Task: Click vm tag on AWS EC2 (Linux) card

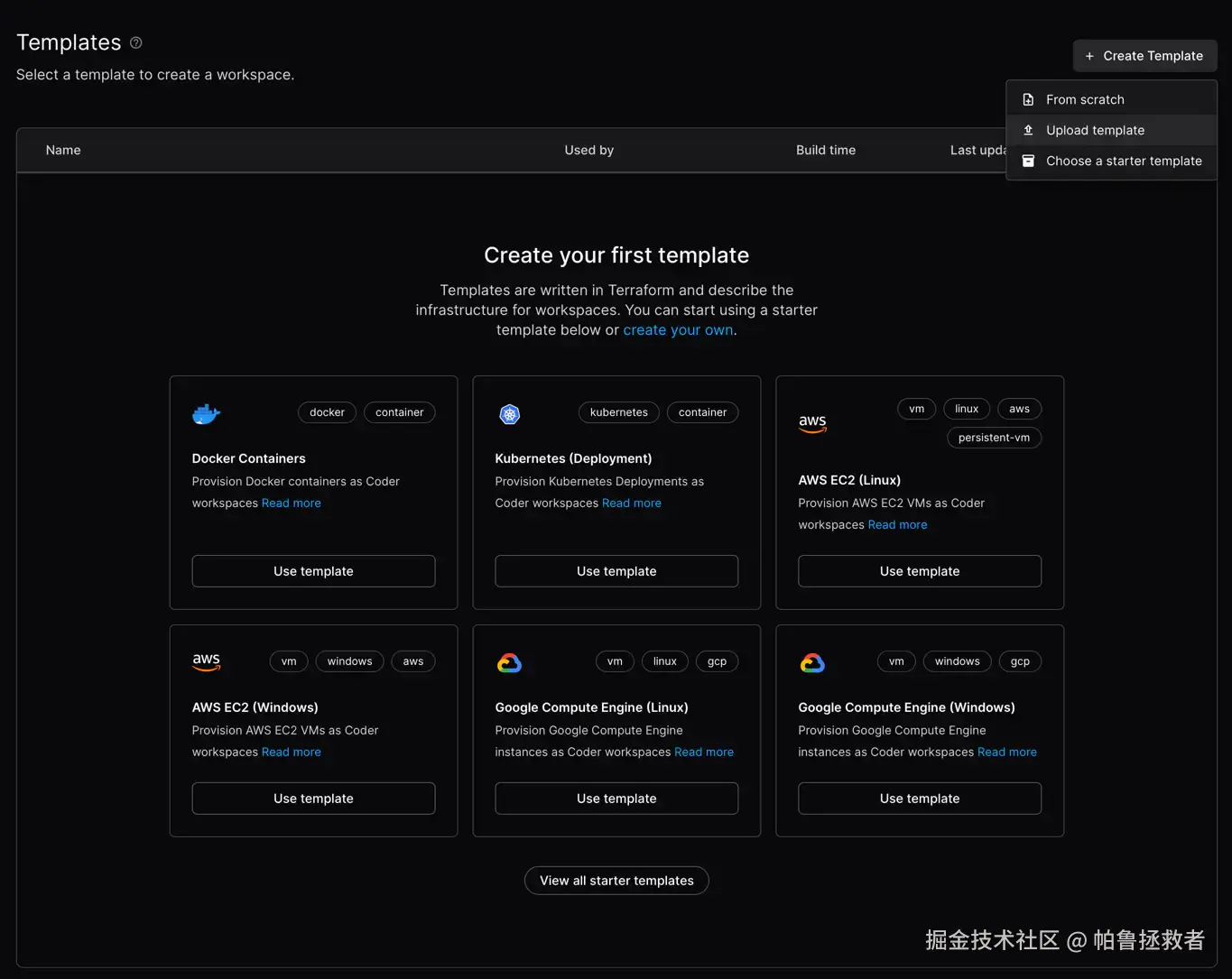Action: pyautogui.click(x=917, y=409)
